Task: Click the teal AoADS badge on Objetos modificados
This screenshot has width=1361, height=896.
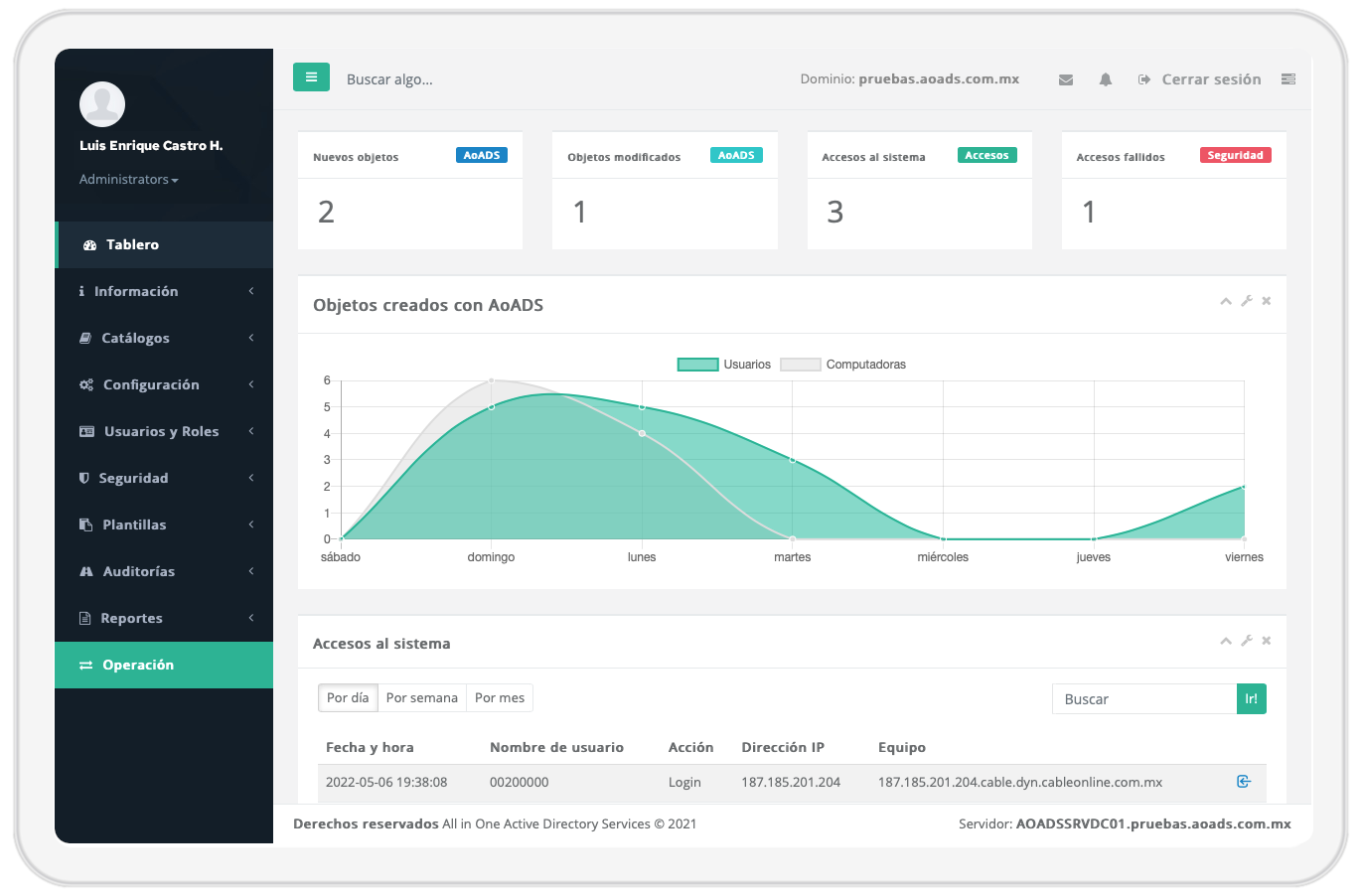Action: [736, 155]
